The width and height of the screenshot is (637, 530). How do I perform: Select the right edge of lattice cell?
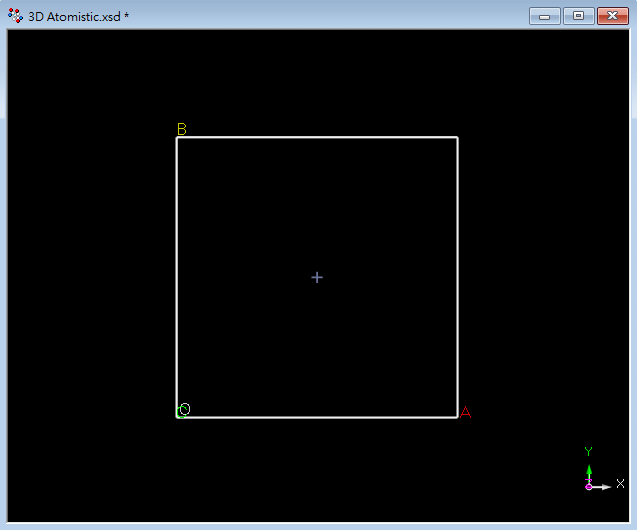point(457,277)
